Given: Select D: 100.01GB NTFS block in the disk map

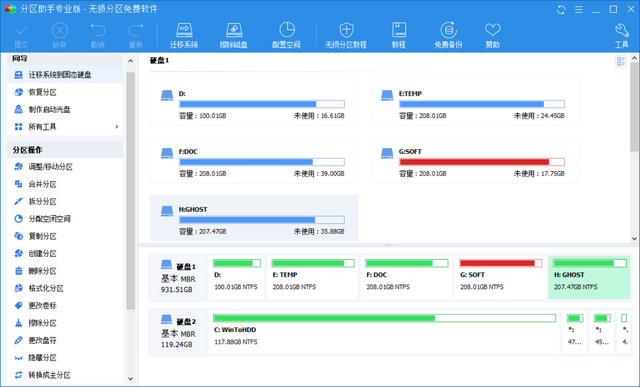Looking at the screenshot, I should point(236,278).
